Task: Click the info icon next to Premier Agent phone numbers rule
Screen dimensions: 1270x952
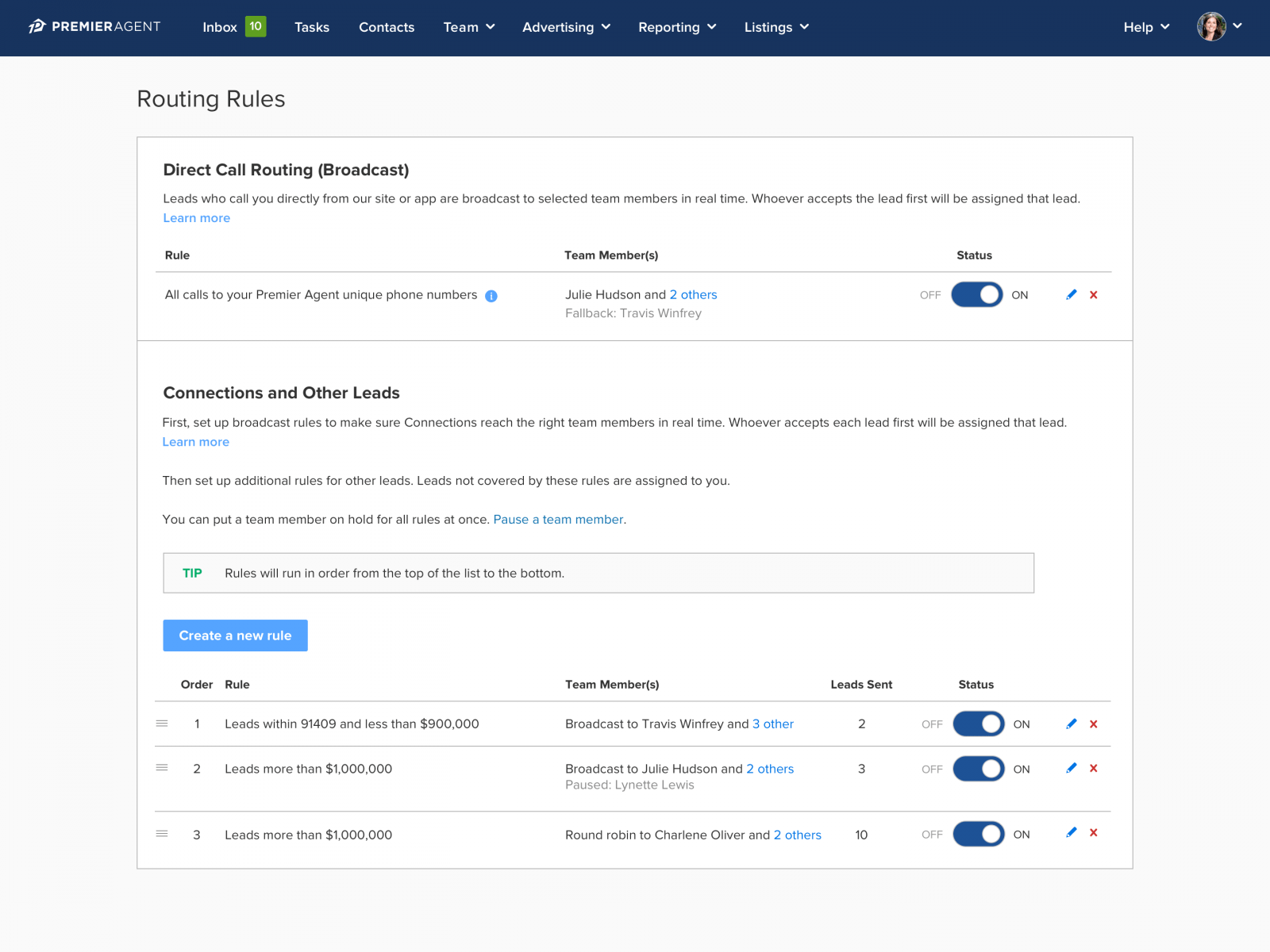Action: pyautogui.click(x=491, y=295)
